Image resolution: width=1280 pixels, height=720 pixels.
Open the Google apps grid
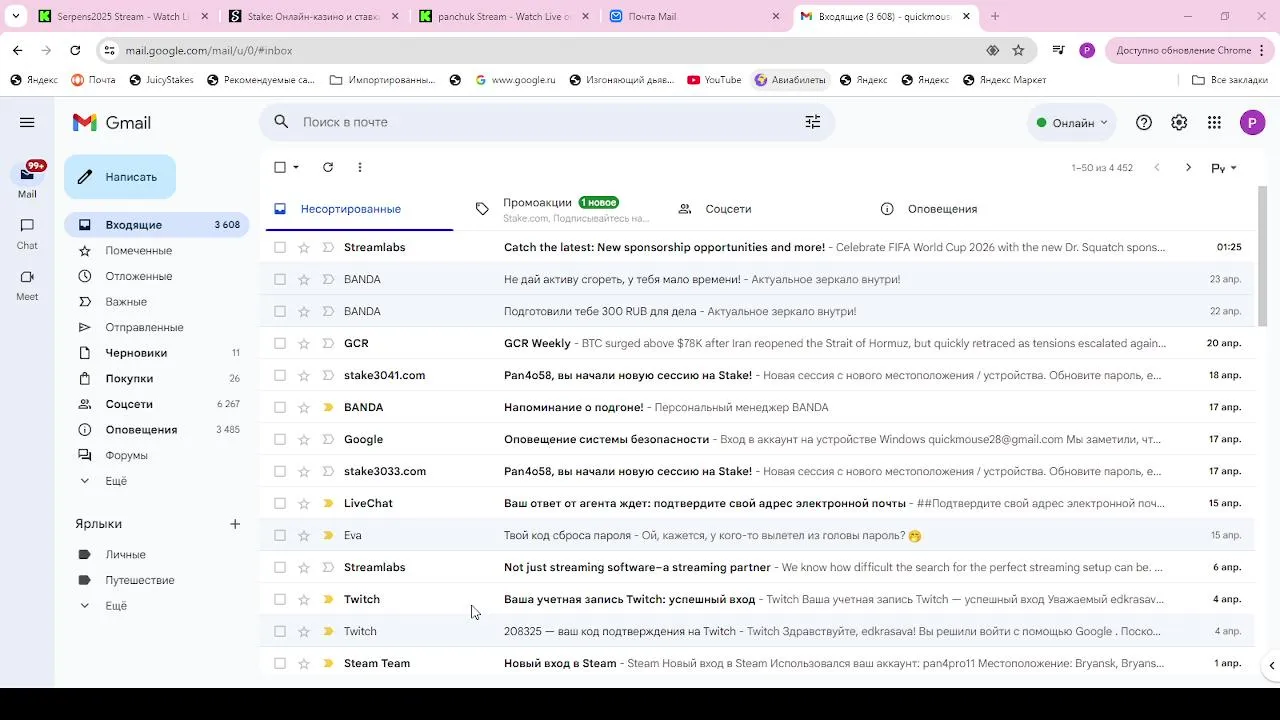pos(1214,122)
